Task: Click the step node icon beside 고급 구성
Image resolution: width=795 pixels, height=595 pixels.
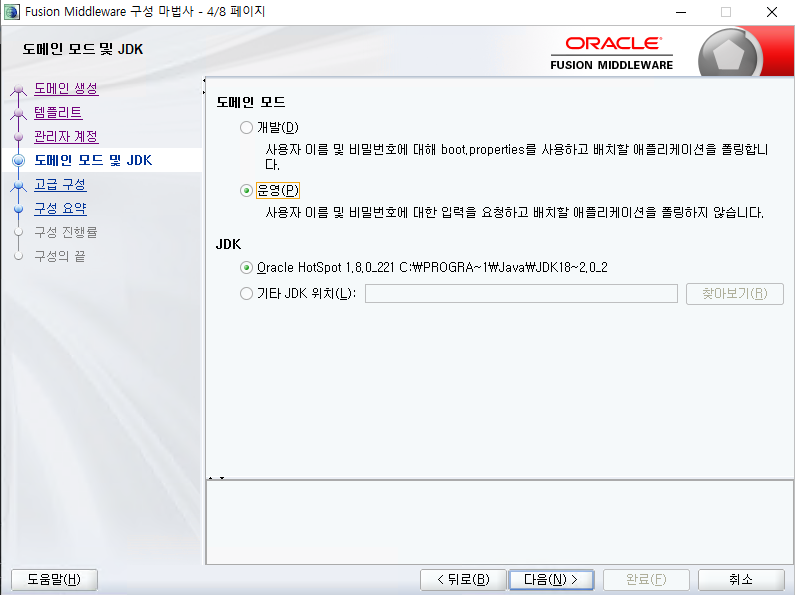Action: click(x=19, y=185)
